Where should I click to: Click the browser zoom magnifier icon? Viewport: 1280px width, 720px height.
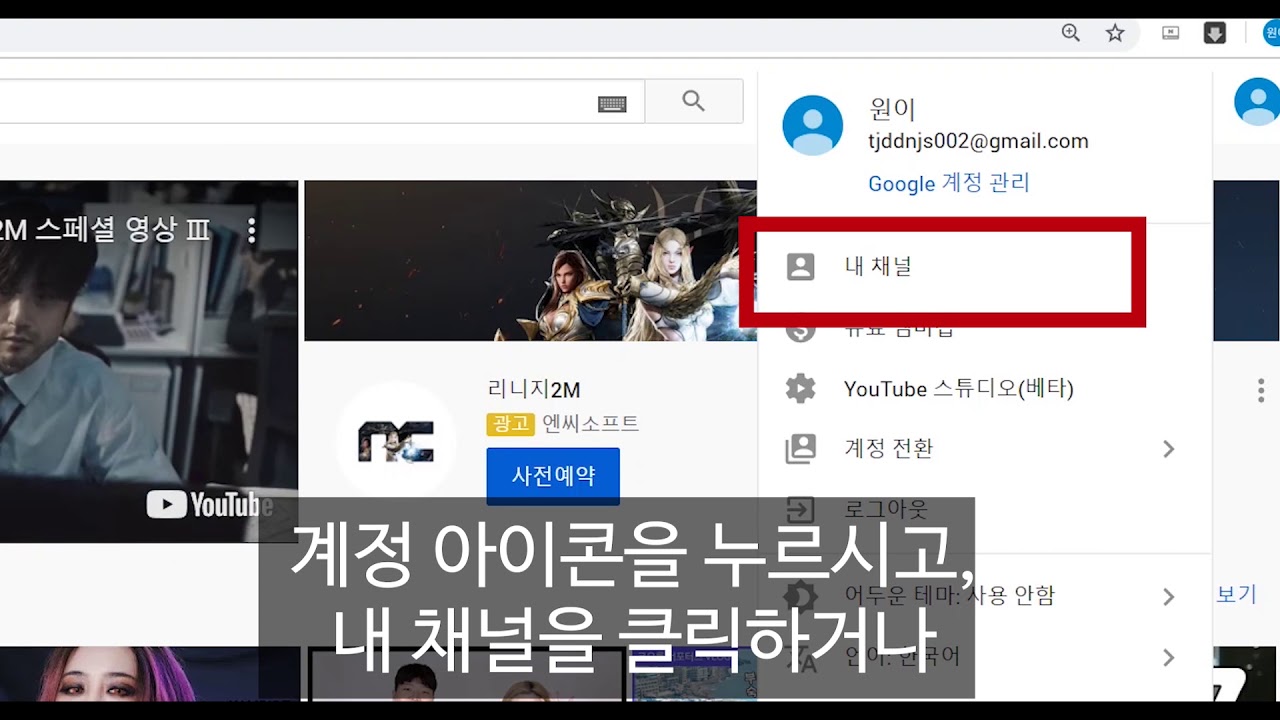point(1071,33)
